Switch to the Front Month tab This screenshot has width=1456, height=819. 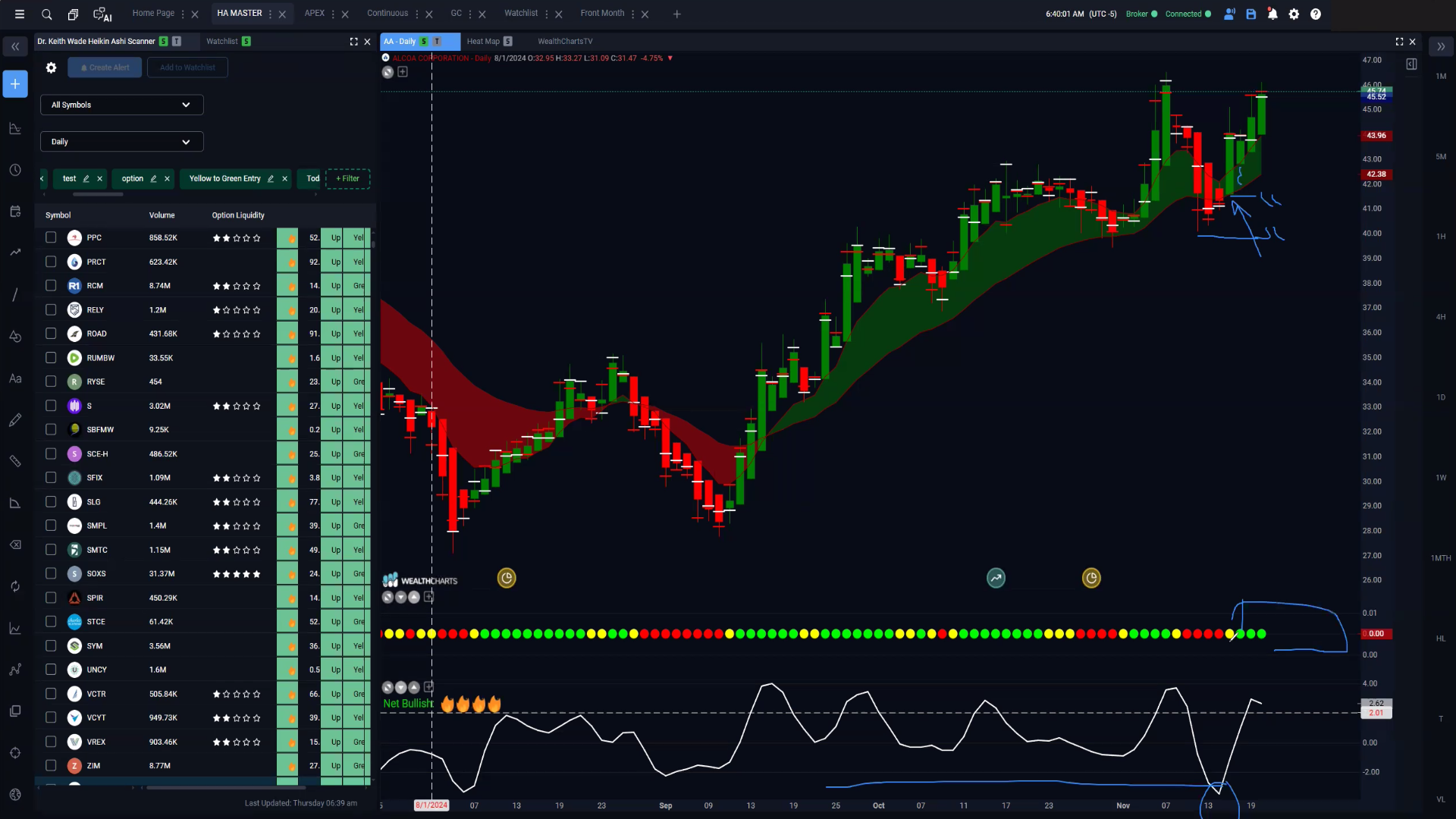pyautogui.click(x=602, y=14)
